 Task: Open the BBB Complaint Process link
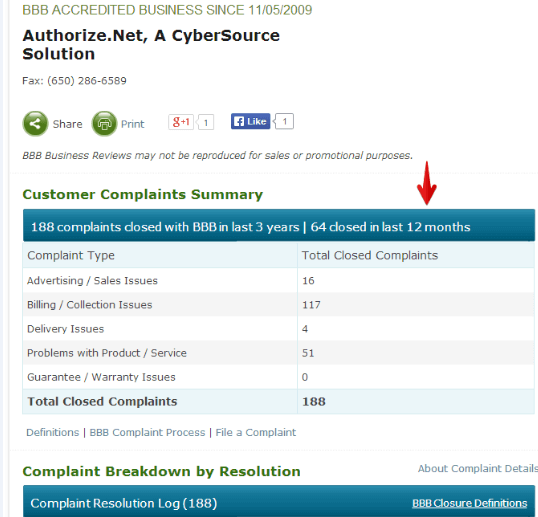[147, 432]
